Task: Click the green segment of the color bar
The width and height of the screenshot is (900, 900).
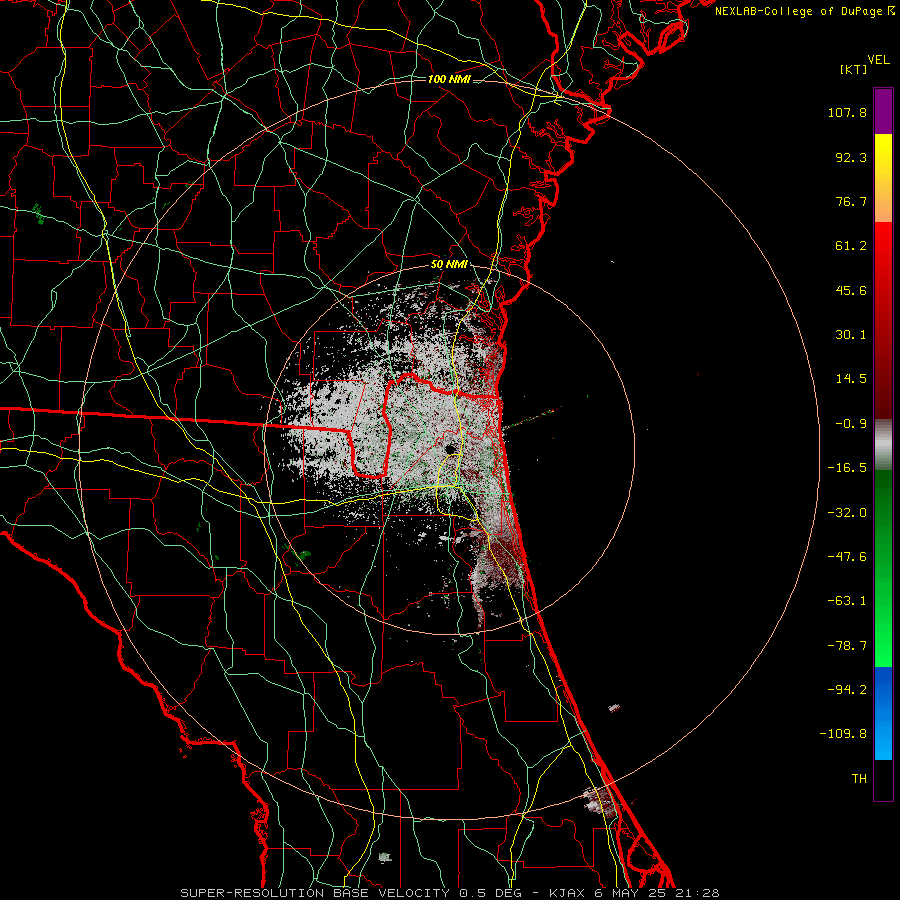Action: tap(883, 568)
